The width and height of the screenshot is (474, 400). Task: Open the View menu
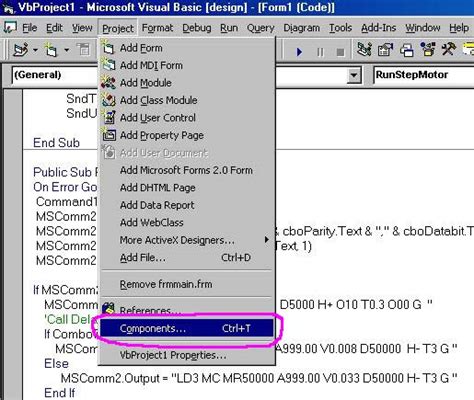[82, 28]
